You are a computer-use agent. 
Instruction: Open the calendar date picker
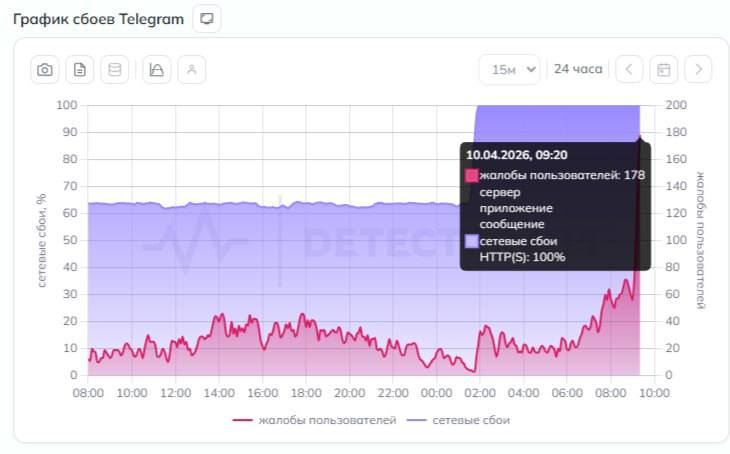tap(663, 70)
